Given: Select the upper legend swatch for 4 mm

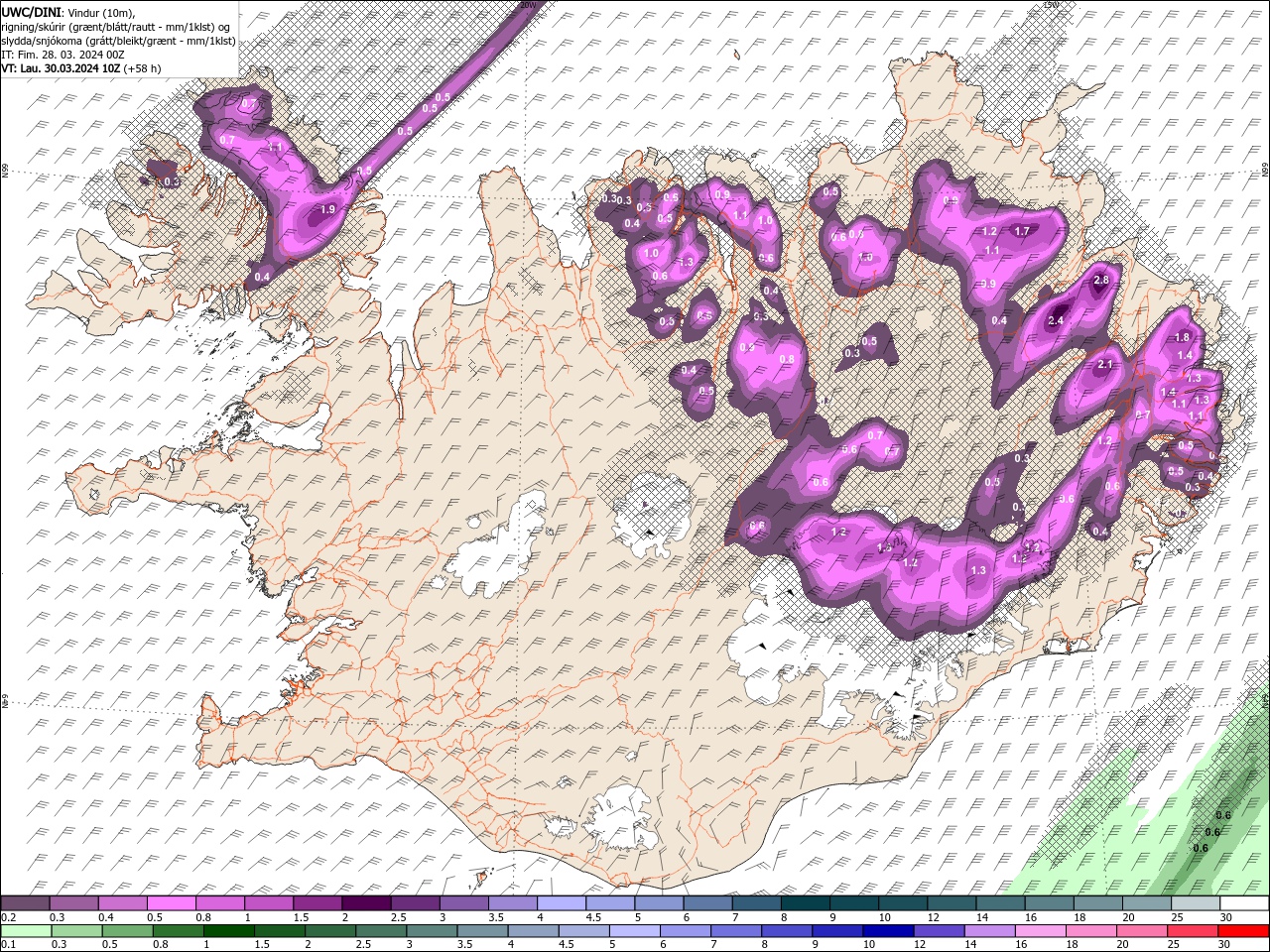Looking at the screenshot, I should 561,903.
